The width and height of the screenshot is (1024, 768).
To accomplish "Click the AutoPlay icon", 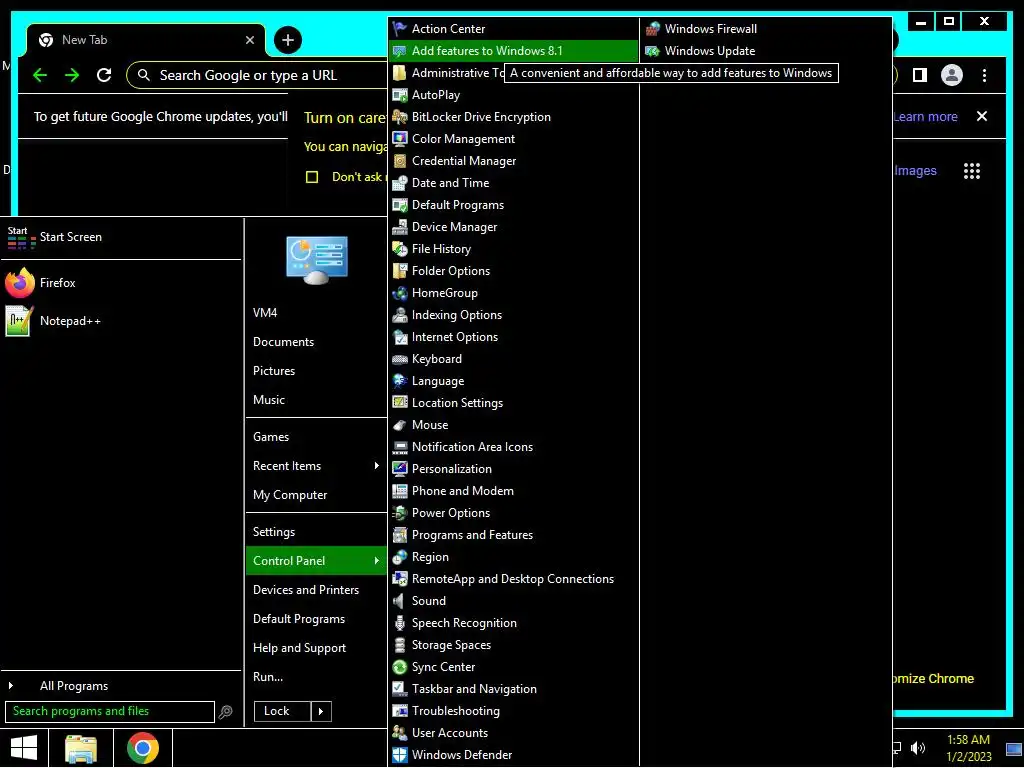I will pos(400,95).
